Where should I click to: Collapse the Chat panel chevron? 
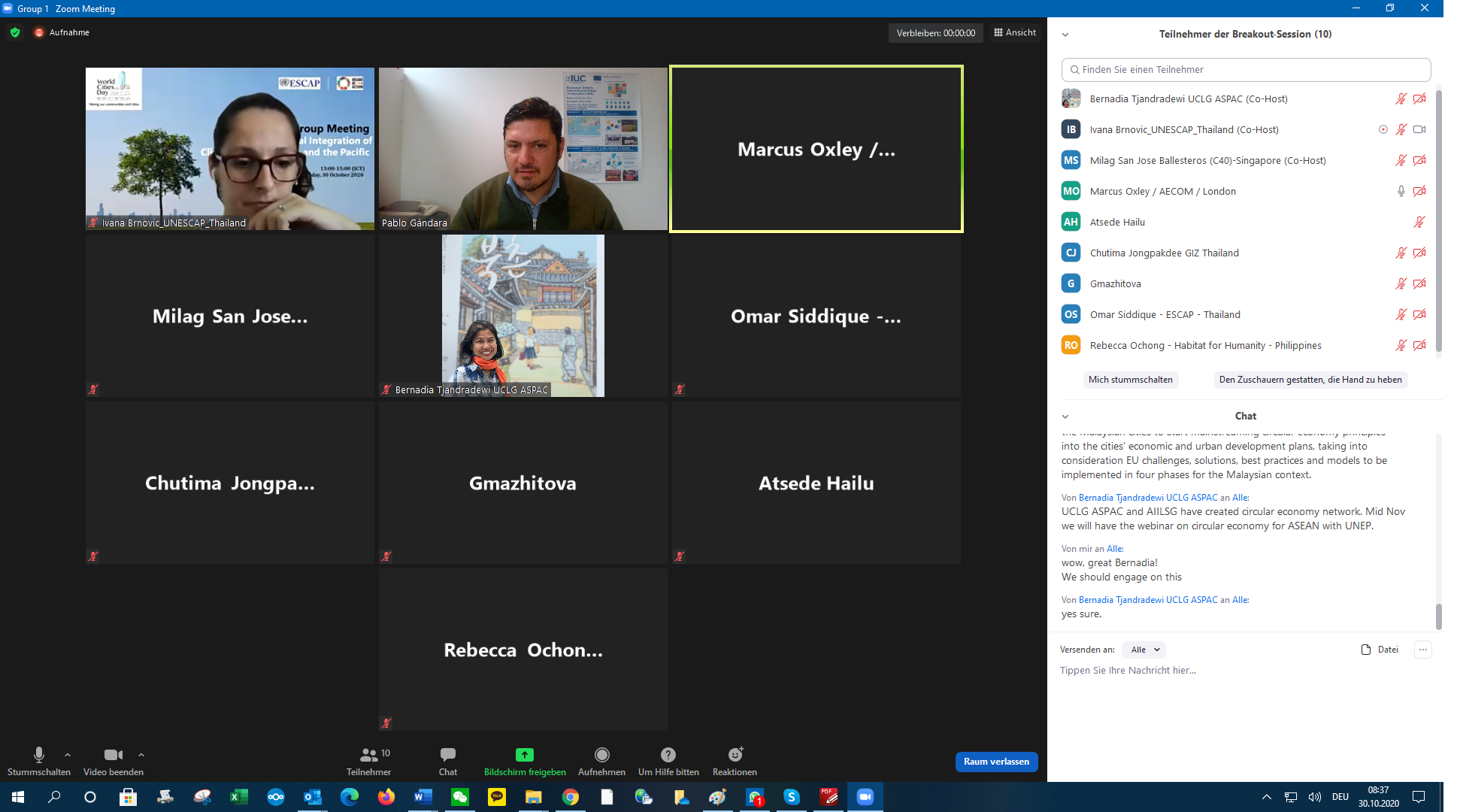(x=1065, y=417)
